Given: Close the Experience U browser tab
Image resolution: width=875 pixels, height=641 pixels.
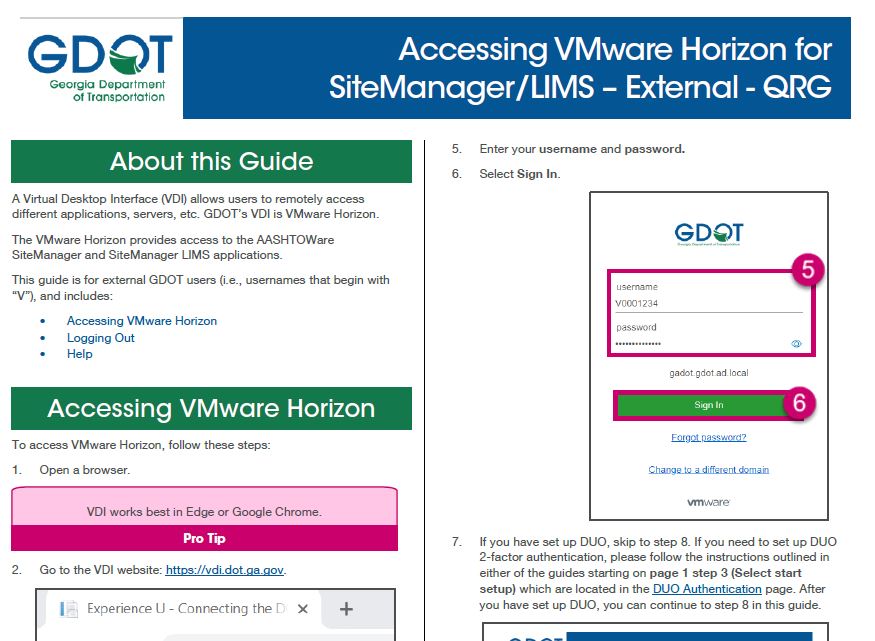Looking at the screenshot, I should point(302,609).
